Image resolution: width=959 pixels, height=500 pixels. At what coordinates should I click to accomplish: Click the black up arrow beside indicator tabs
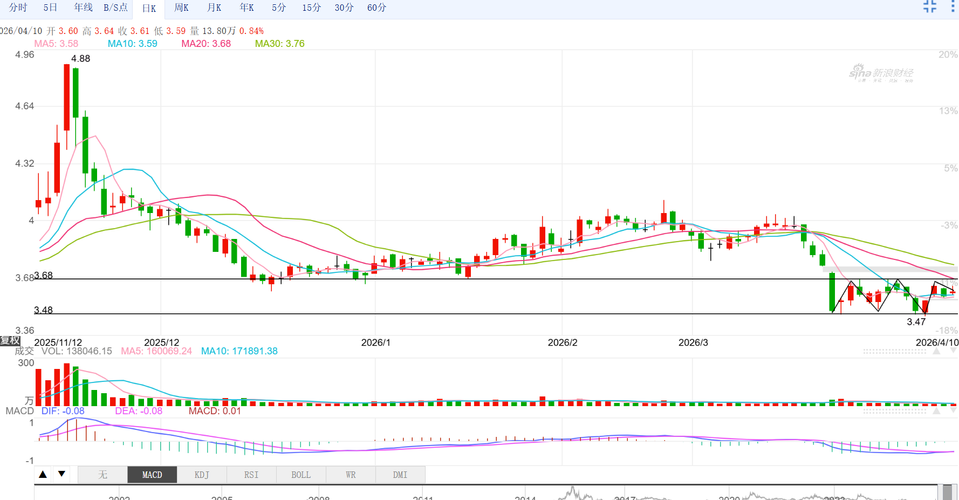(x=43, y=474)
